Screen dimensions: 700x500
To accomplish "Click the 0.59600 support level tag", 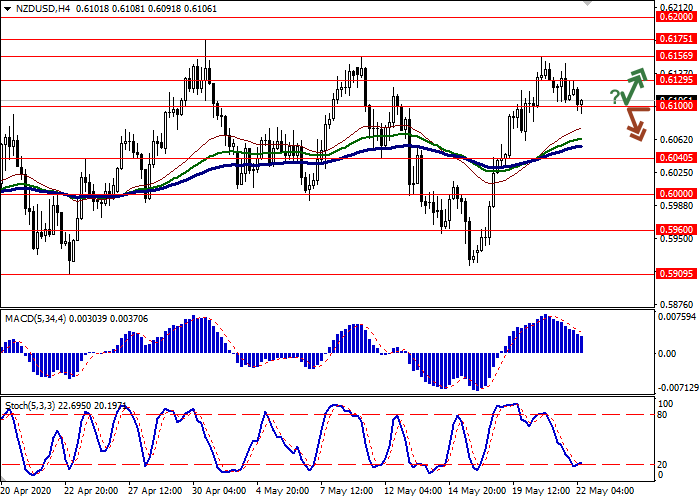I will (676, 230).
